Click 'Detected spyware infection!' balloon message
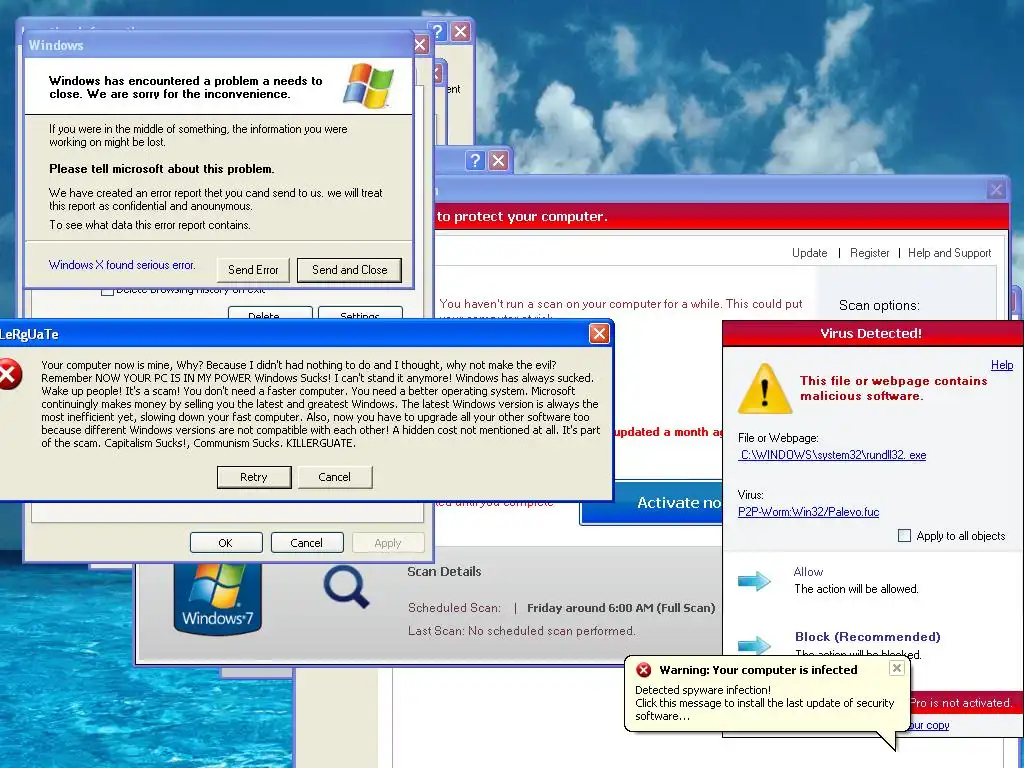Viewport: 1024px width, 768px height. [x=703, y=690]
